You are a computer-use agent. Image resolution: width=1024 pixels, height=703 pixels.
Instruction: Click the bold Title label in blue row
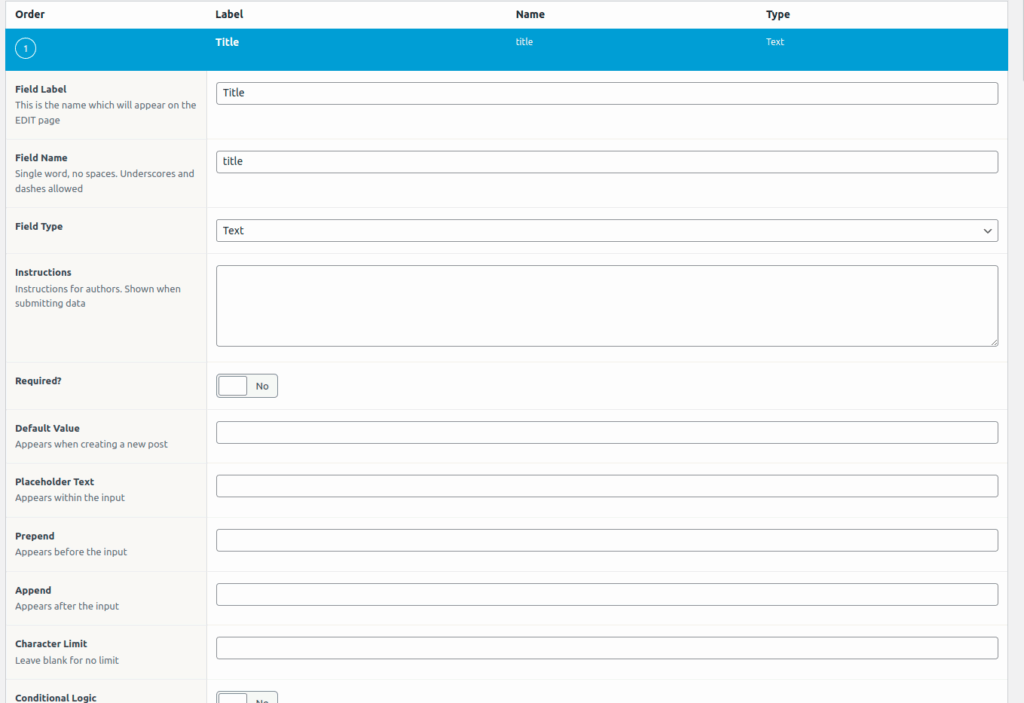pyautogui.click(x=227, y=43)
